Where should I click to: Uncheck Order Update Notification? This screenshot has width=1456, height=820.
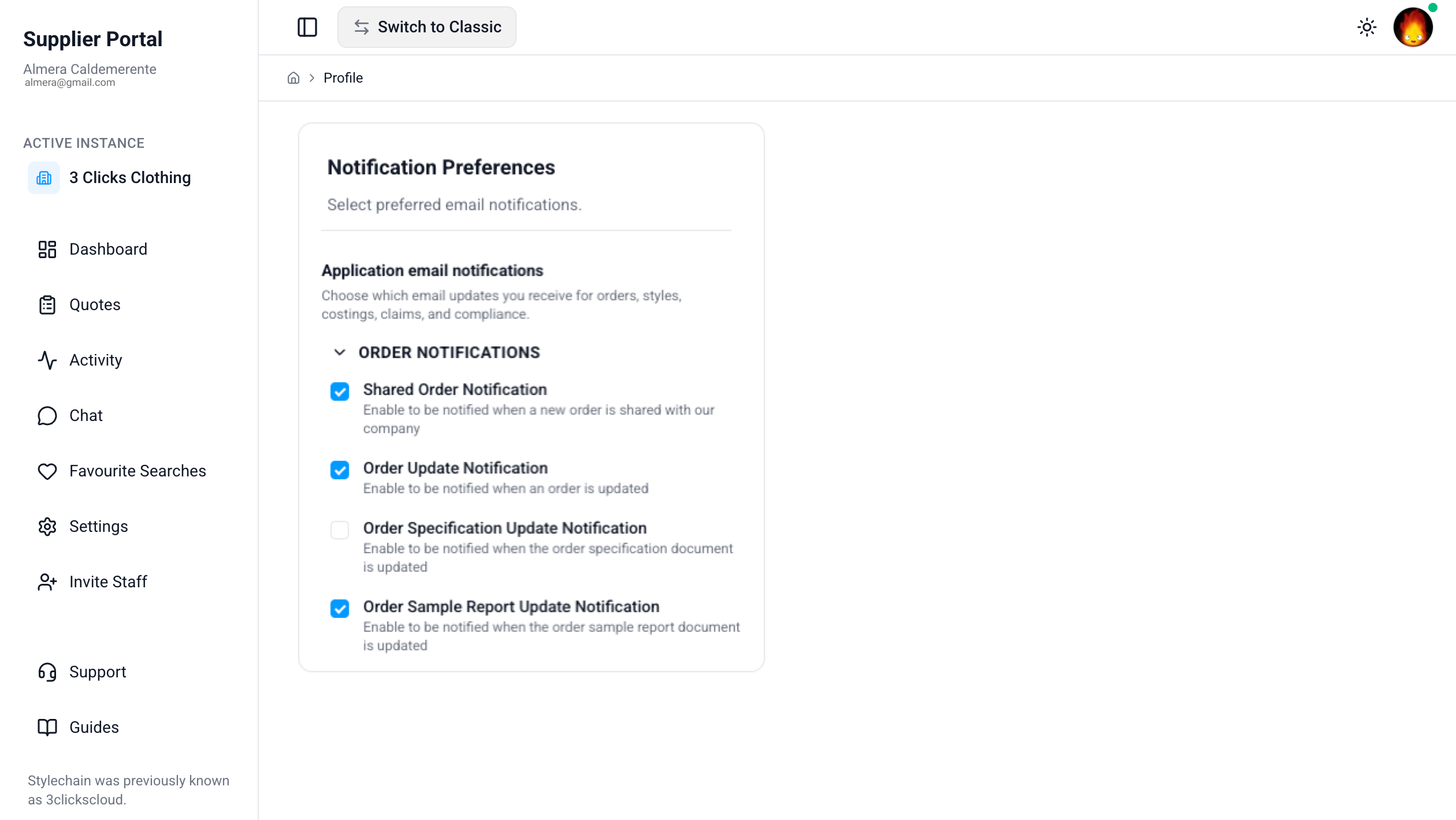coord(340,470)
